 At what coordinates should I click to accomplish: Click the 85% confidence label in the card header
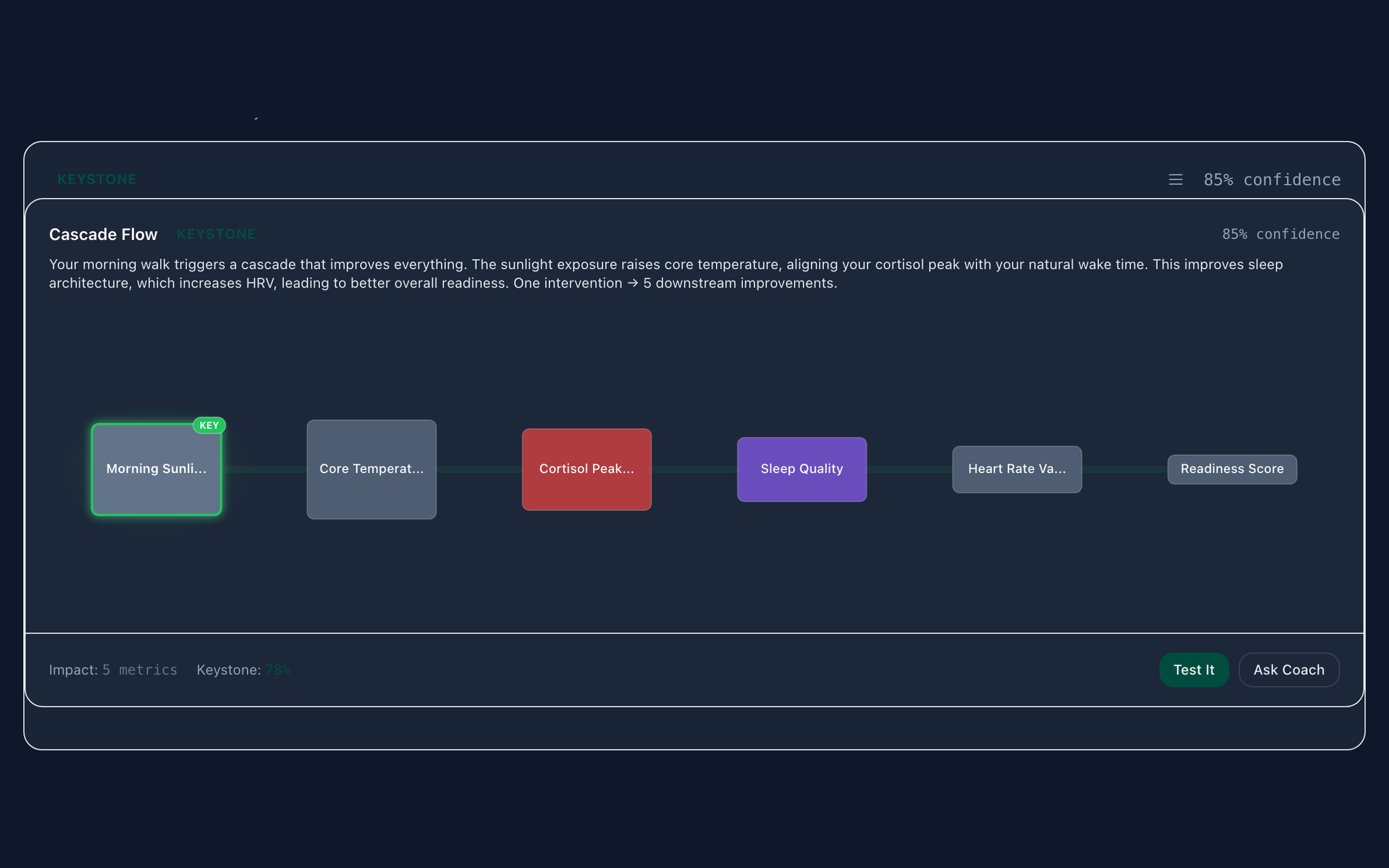(1280, 234)
